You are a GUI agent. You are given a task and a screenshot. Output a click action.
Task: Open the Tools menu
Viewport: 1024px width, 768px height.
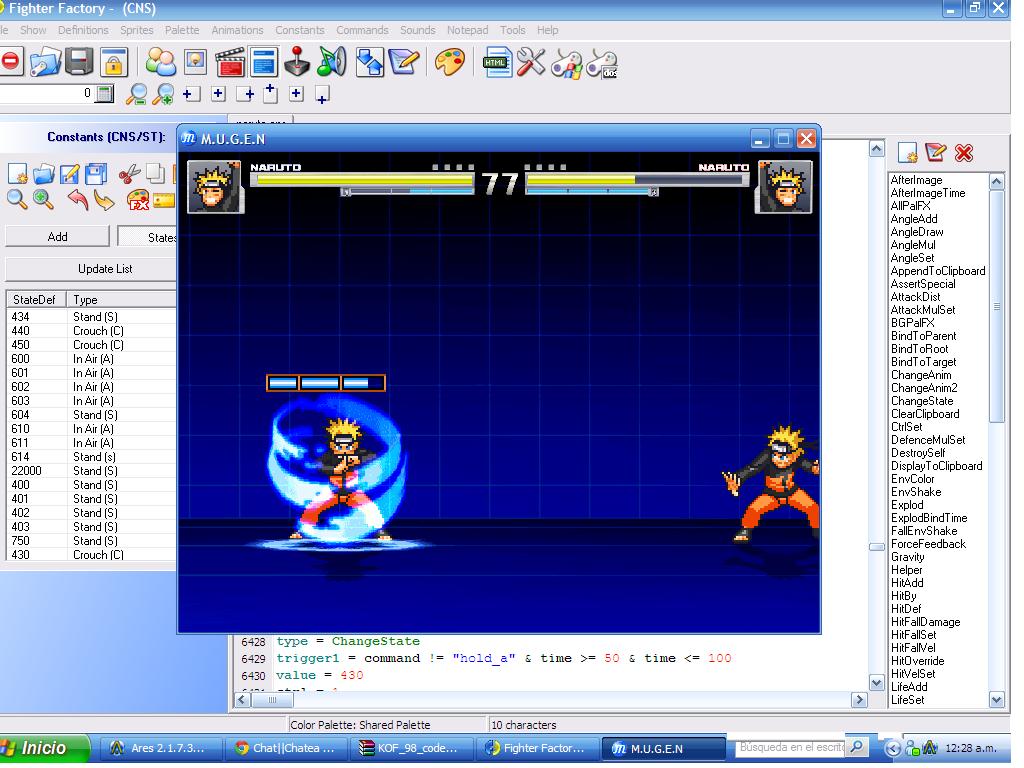click(513, 30)
